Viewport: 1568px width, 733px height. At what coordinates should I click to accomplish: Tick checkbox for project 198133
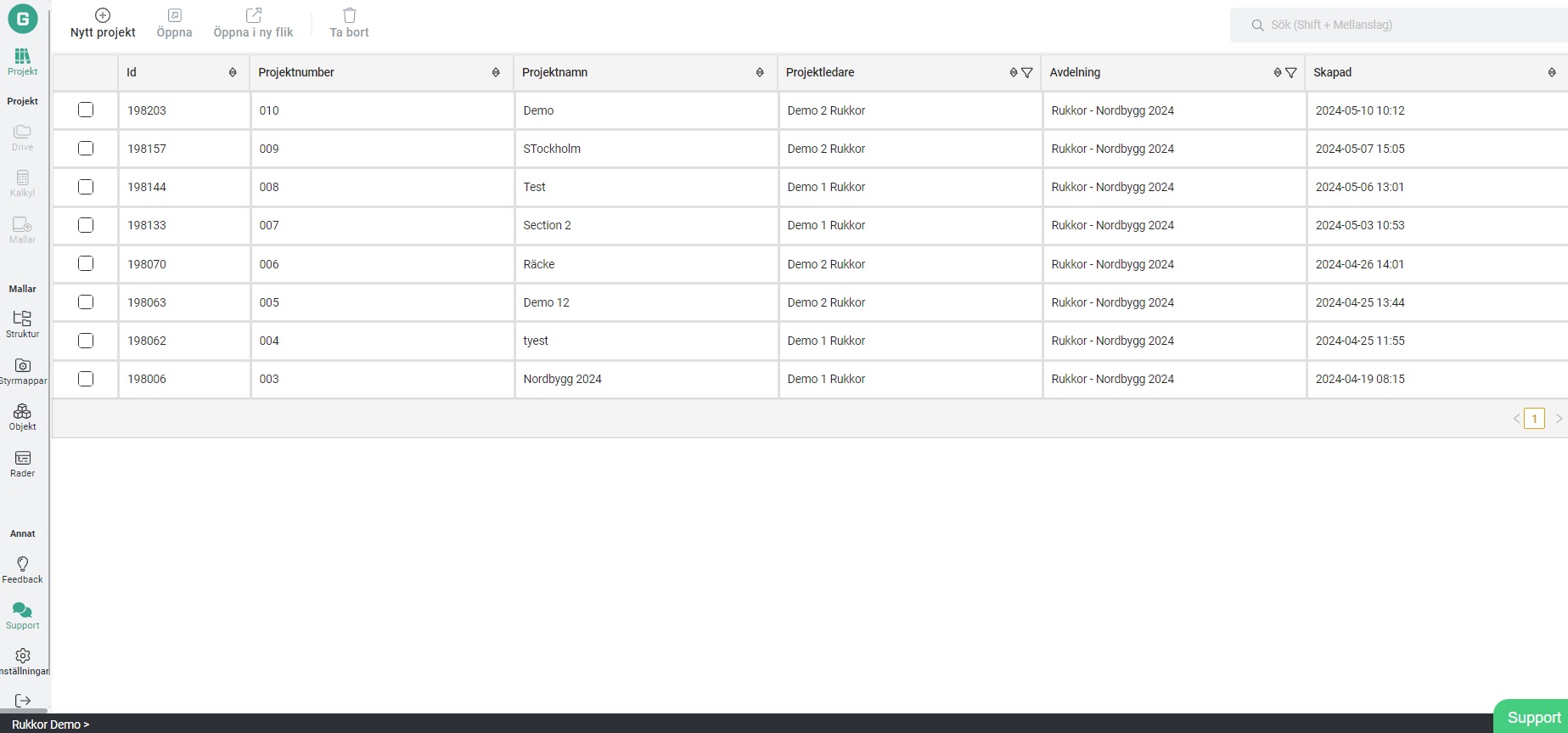(86, 225)
